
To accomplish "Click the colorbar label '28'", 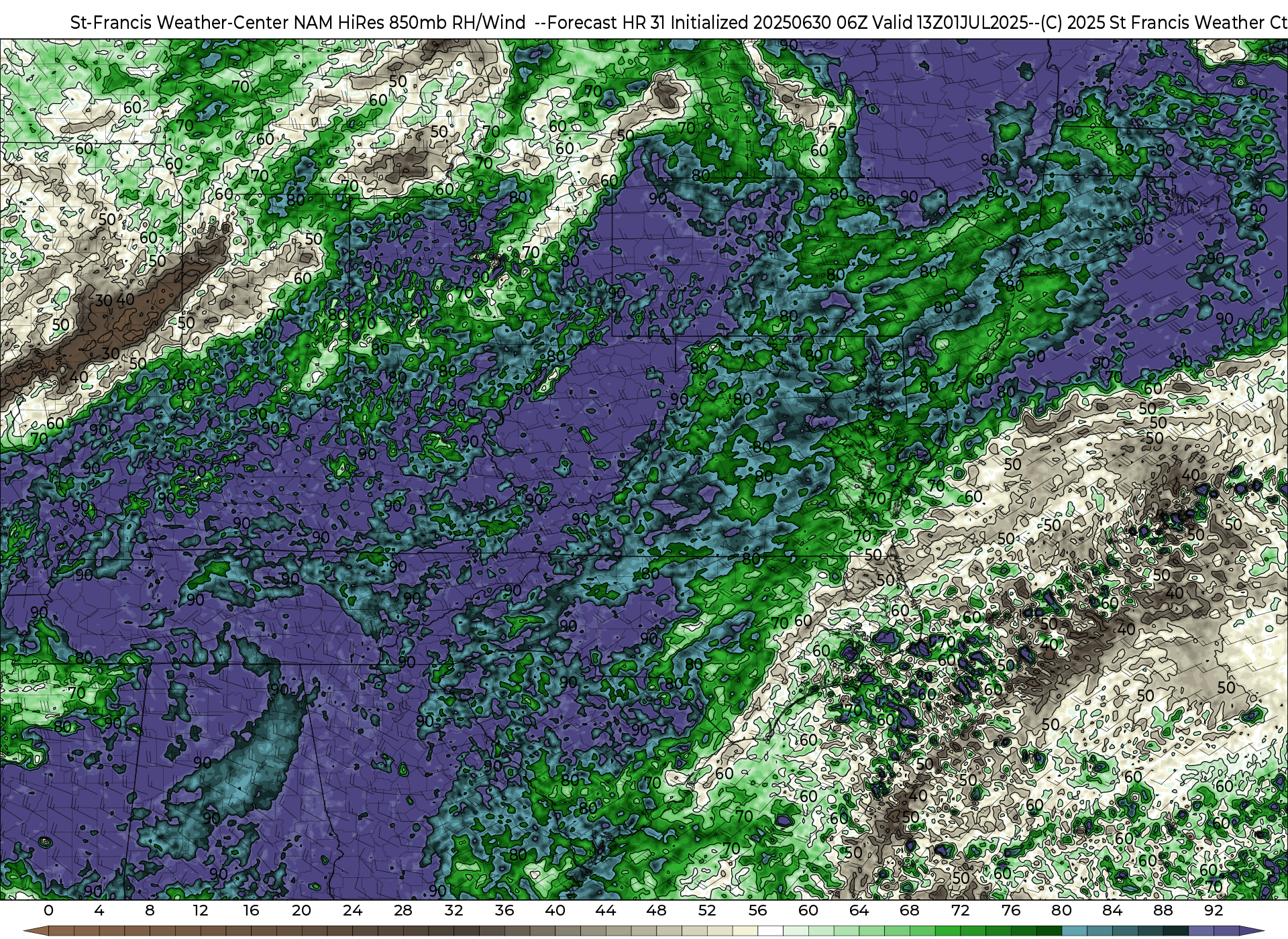I will (x=403, y=911).
